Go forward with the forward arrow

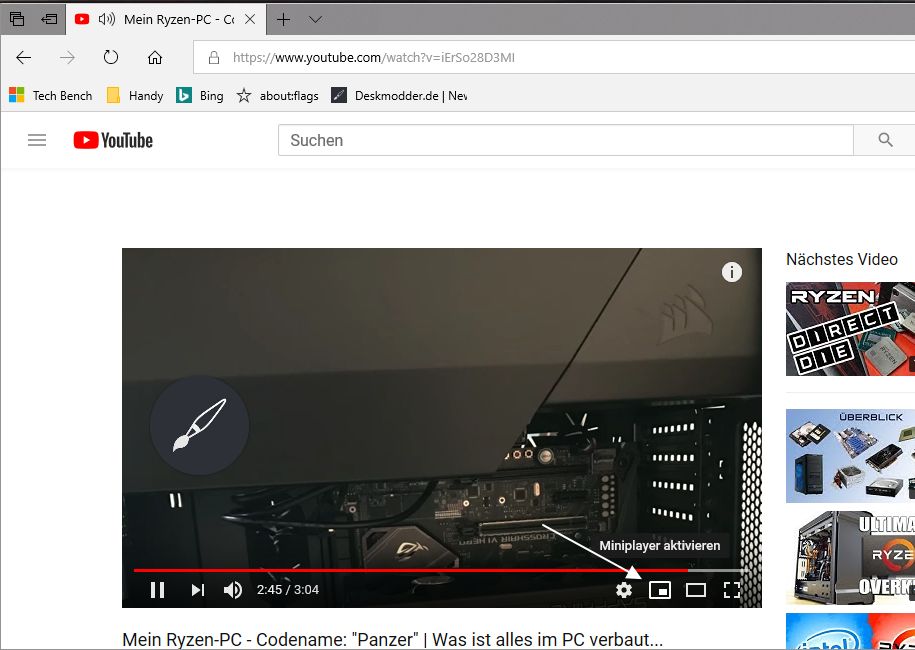(x=67, y=57)
